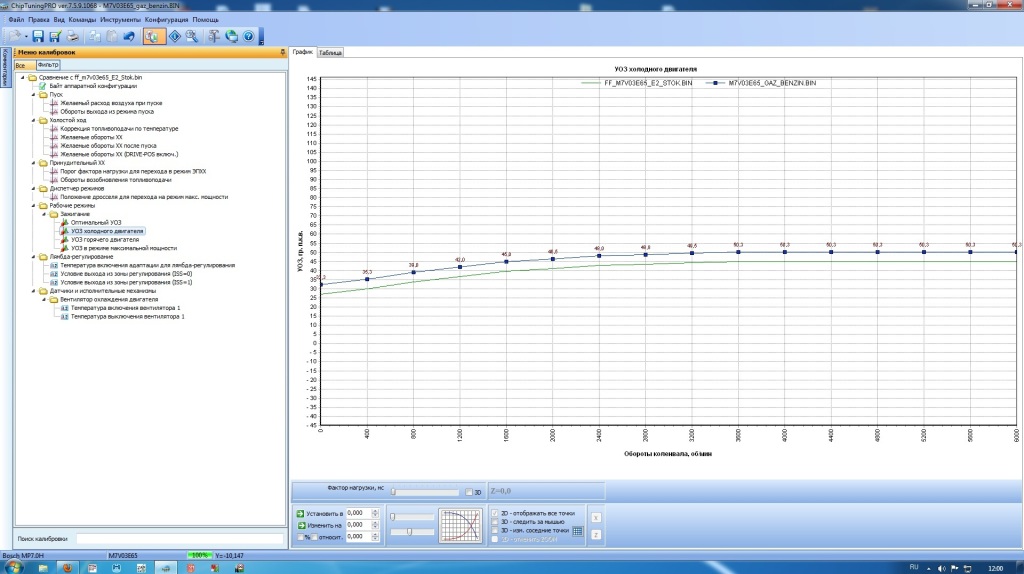Click the Все filter button
The height and width of the screenshot is (574, 1024).
point(24,65)
